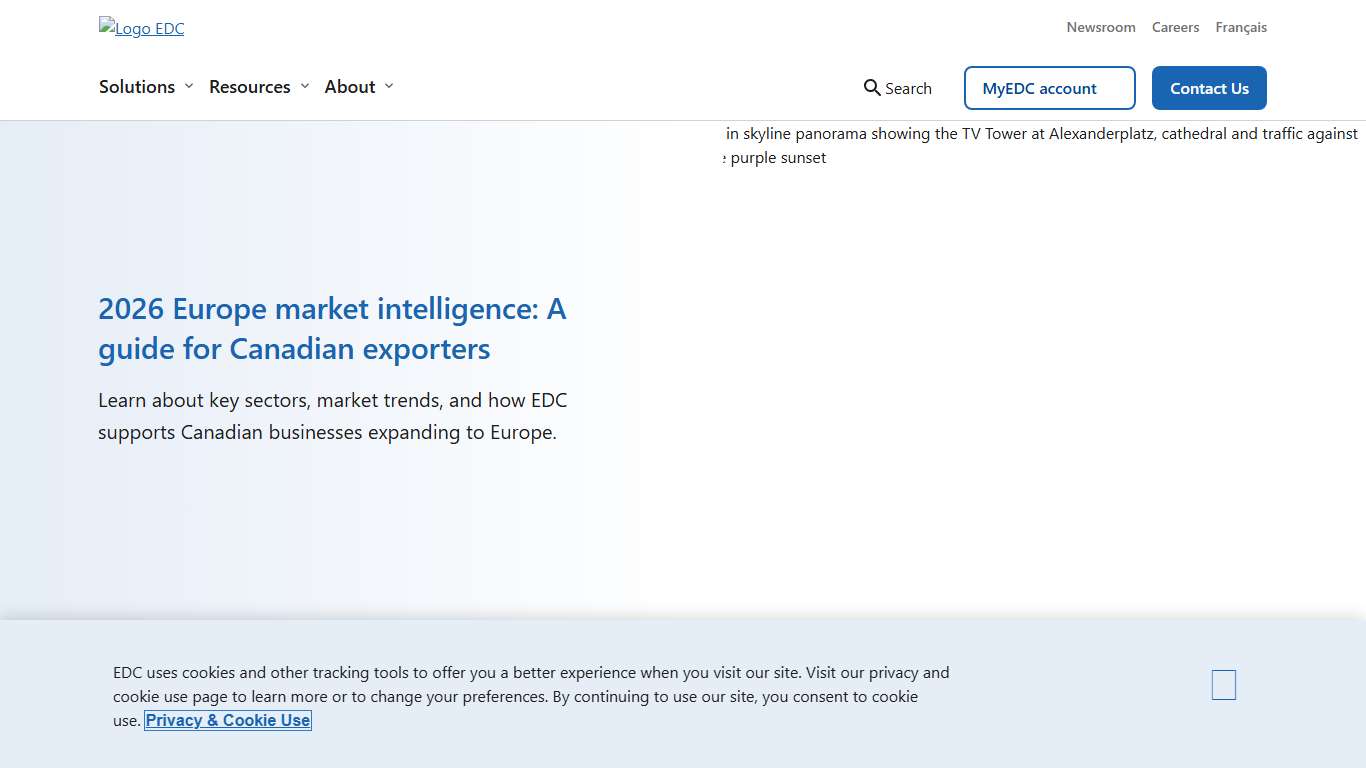This screenshot has height=768, width=1366.
Task: Open the Privacy & Cookie Use page
Action: pos(227,720)
